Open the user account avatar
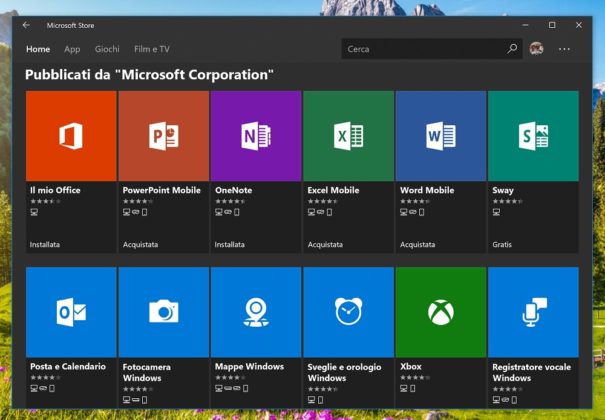 536,49
